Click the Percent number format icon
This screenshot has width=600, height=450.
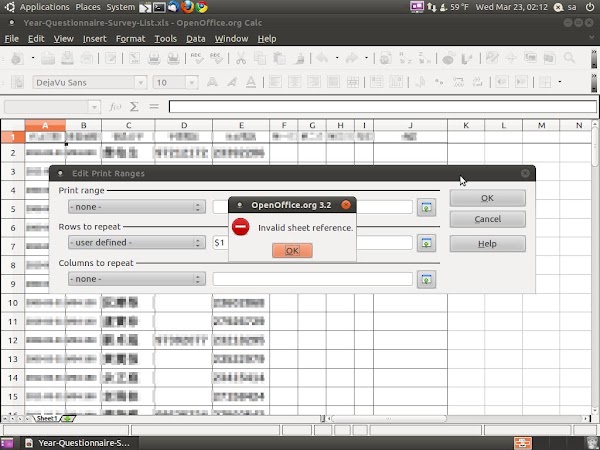pyautogui.click(x=439, y=82)
